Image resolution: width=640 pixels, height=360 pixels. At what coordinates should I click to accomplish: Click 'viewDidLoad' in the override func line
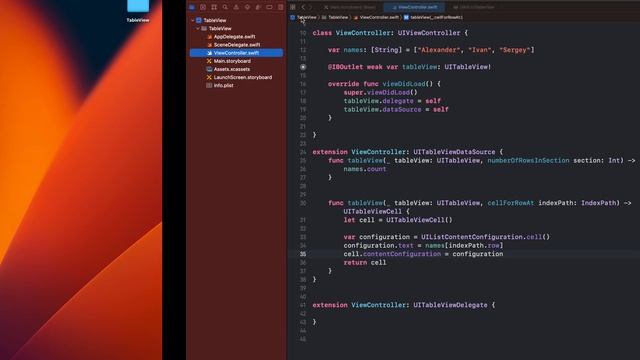point(404,84)
